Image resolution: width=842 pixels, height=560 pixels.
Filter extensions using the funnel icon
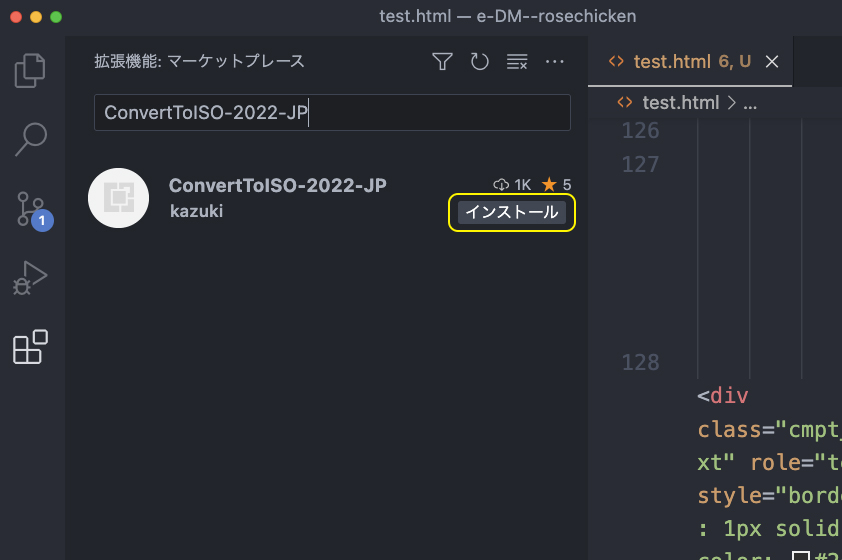coord(442,62)
